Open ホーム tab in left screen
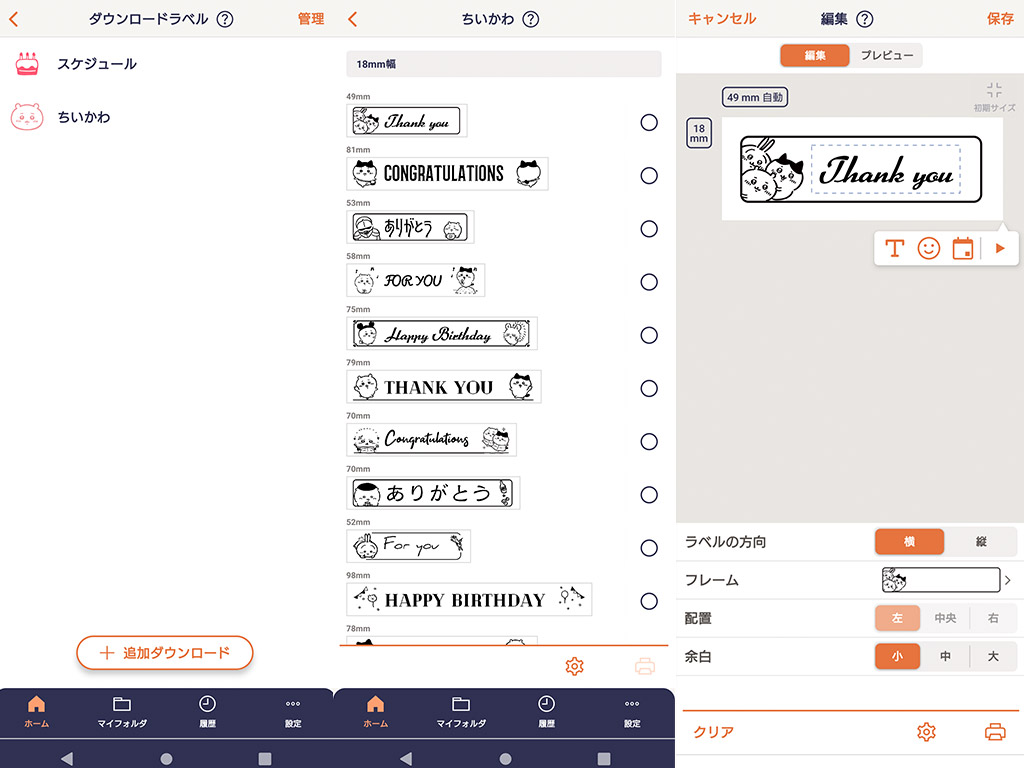1024x768 pixels. point(37,711)
